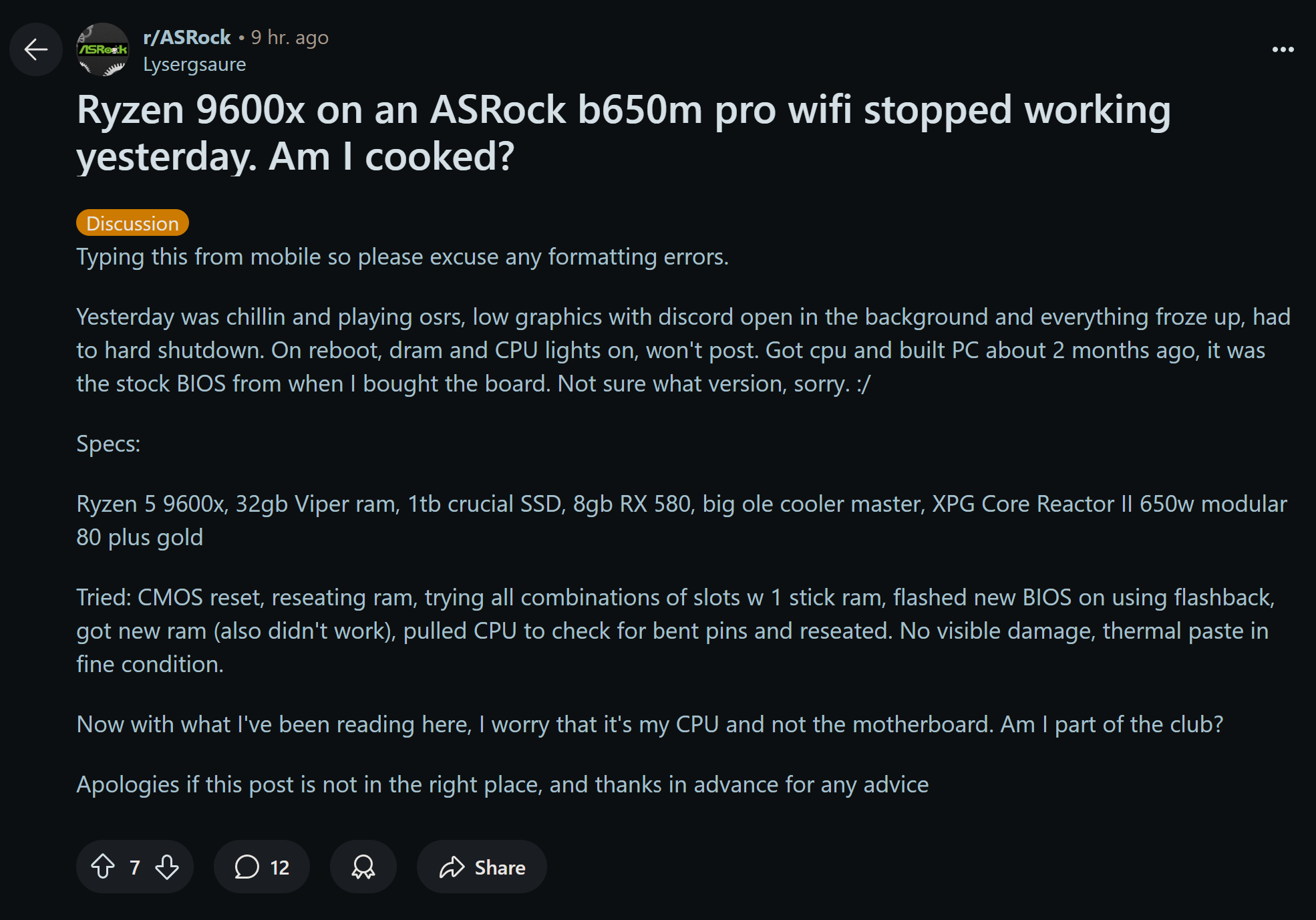Open the post options three-dot menu
Viewport: 1316px width, 920px height.
[x=1283, y=49]
